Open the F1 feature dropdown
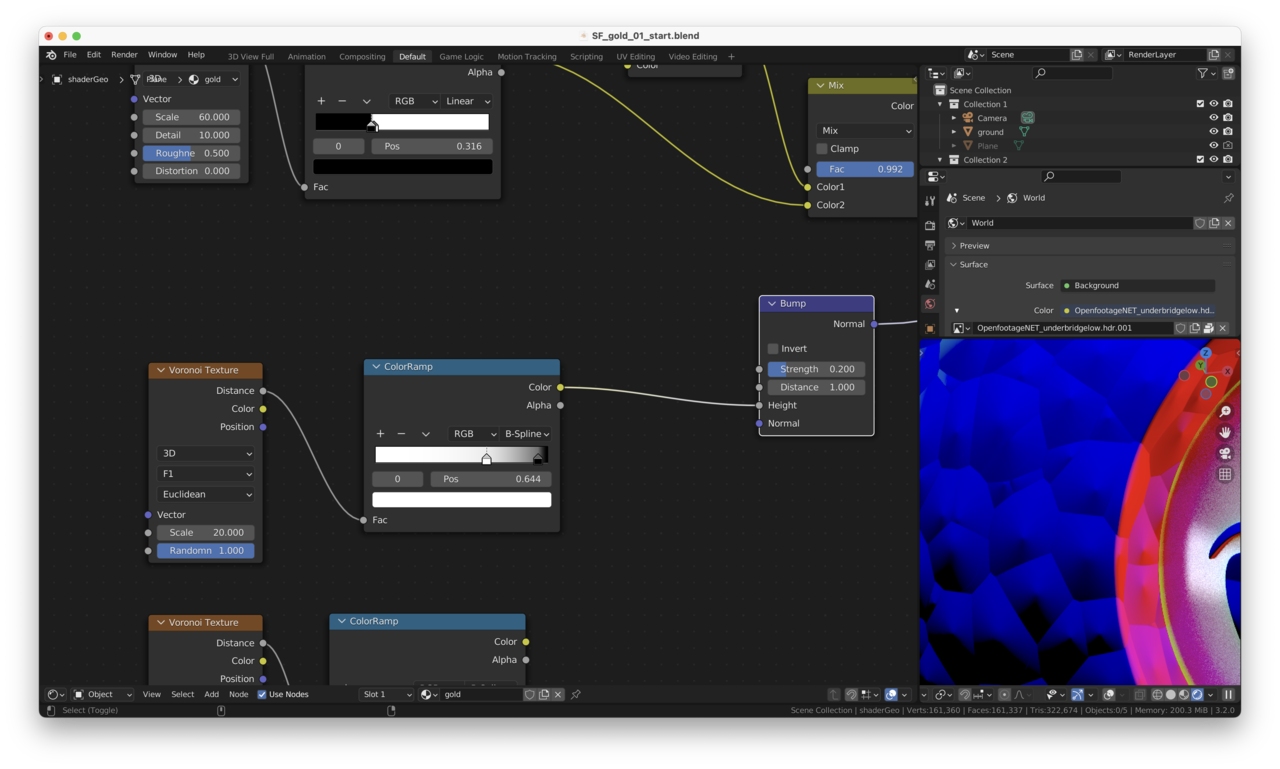Viewport: 1280px width, 769px height. coord(206,474)
